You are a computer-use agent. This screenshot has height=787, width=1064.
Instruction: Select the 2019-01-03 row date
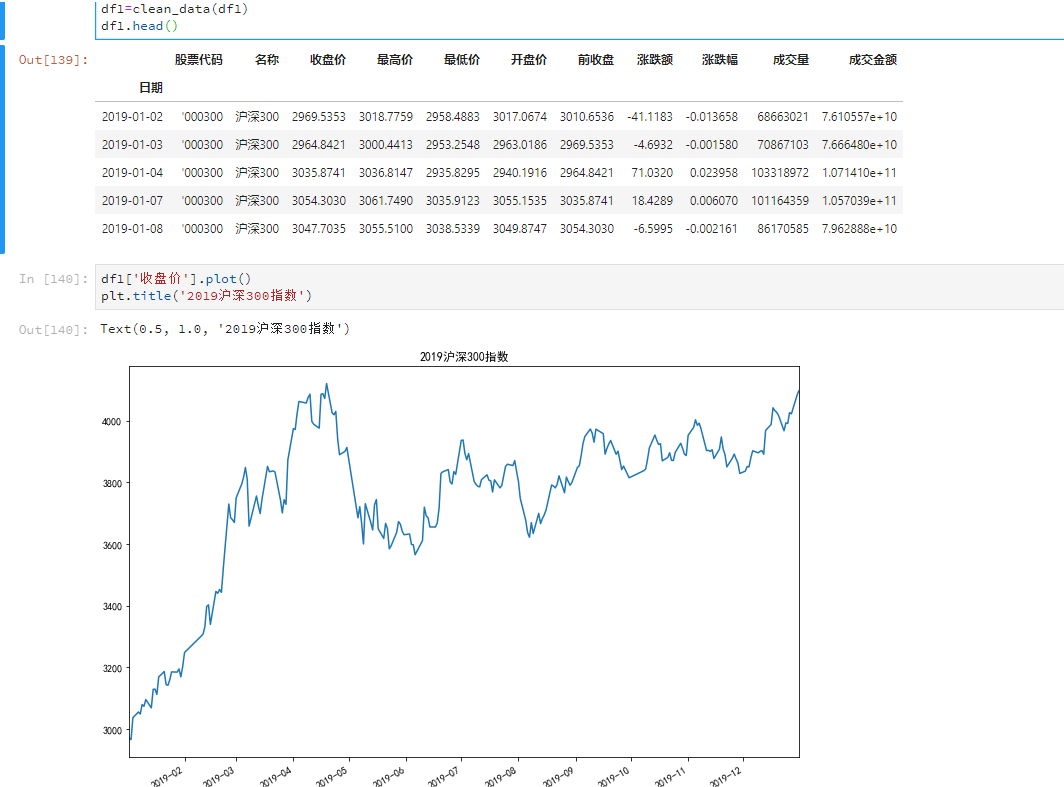pyautogui.click(x=132, y=145)
